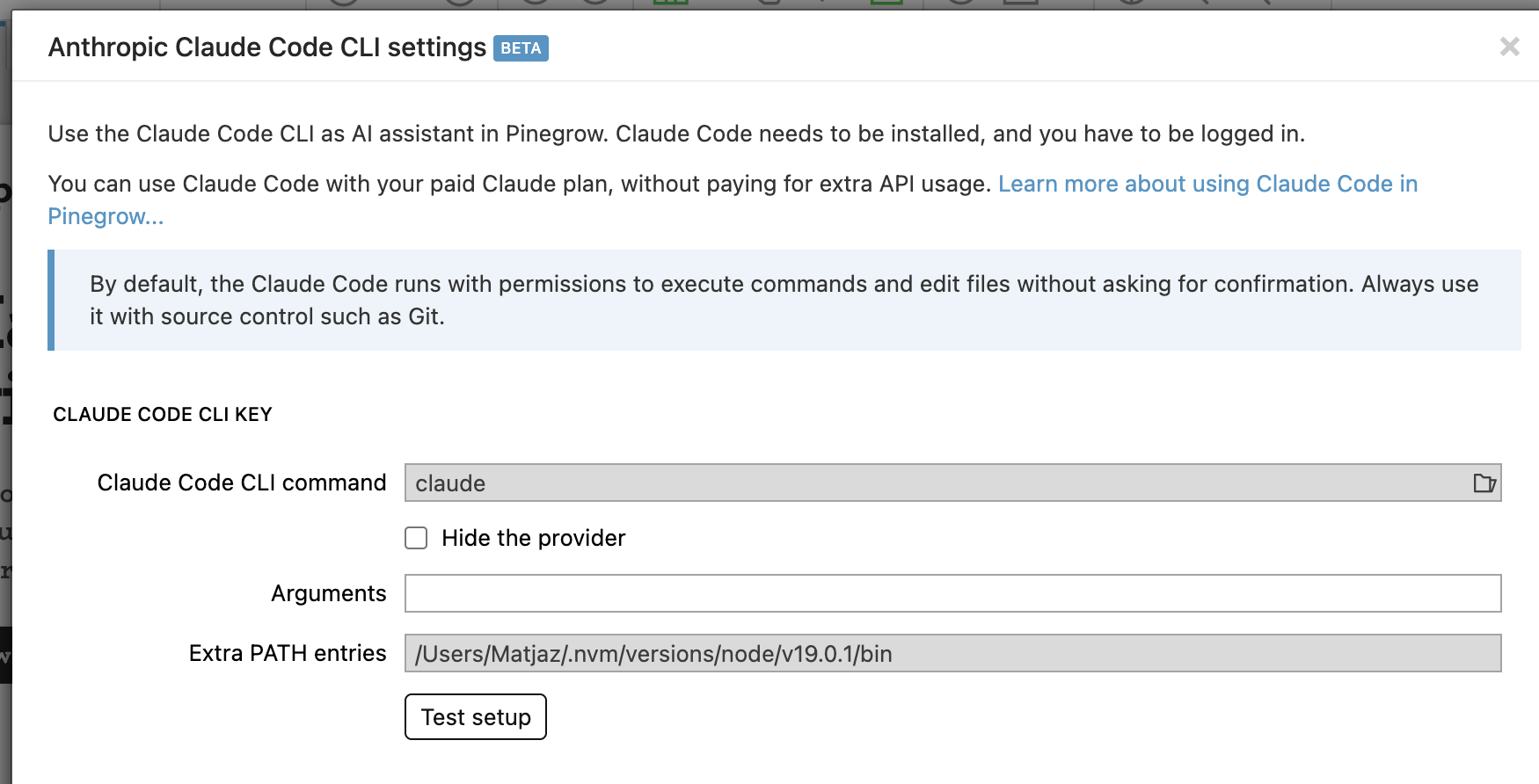Screen dimensions: 1539x784
Task: Open the Learn more about Claude Code link
Action: coord(1207,184)
